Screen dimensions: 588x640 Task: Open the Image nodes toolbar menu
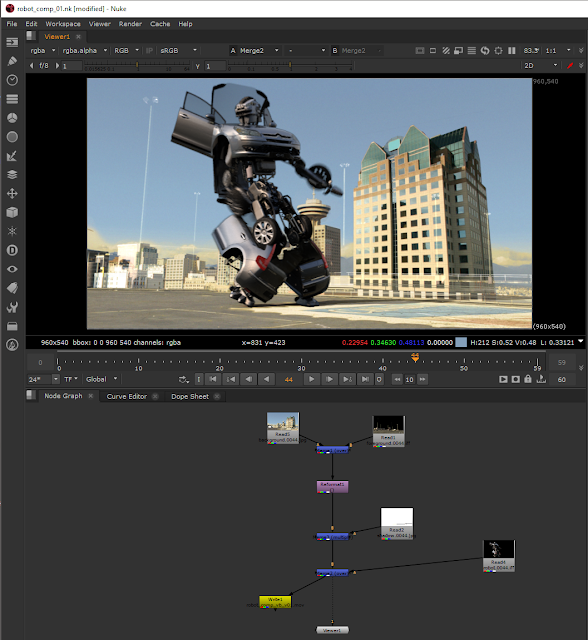(x=12, y=42)
